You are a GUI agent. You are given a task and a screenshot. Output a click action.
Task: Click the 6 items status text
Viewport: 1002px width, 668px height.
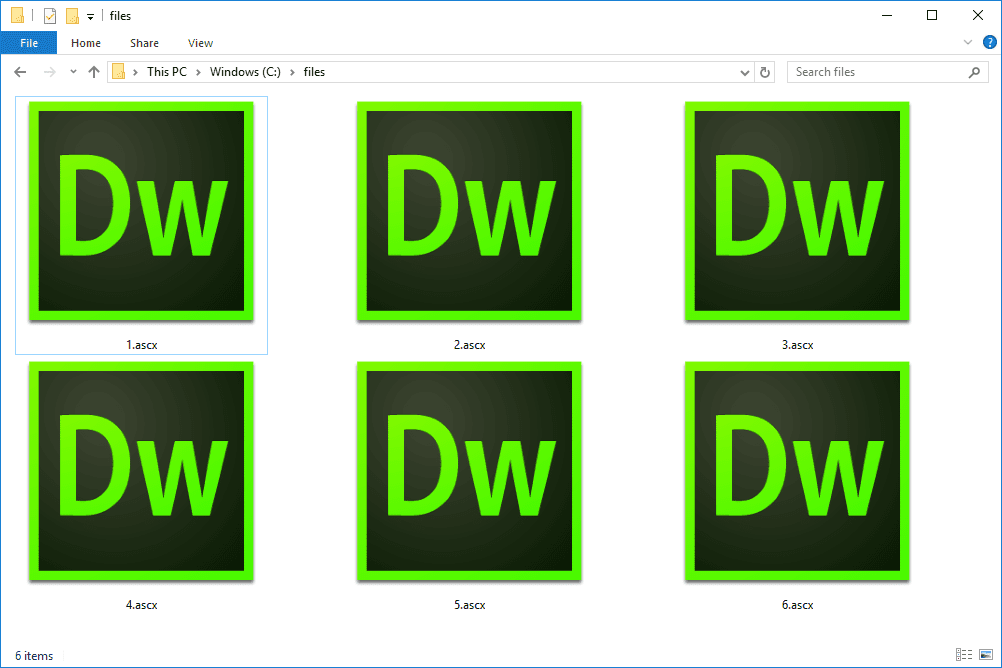point(34,656)
